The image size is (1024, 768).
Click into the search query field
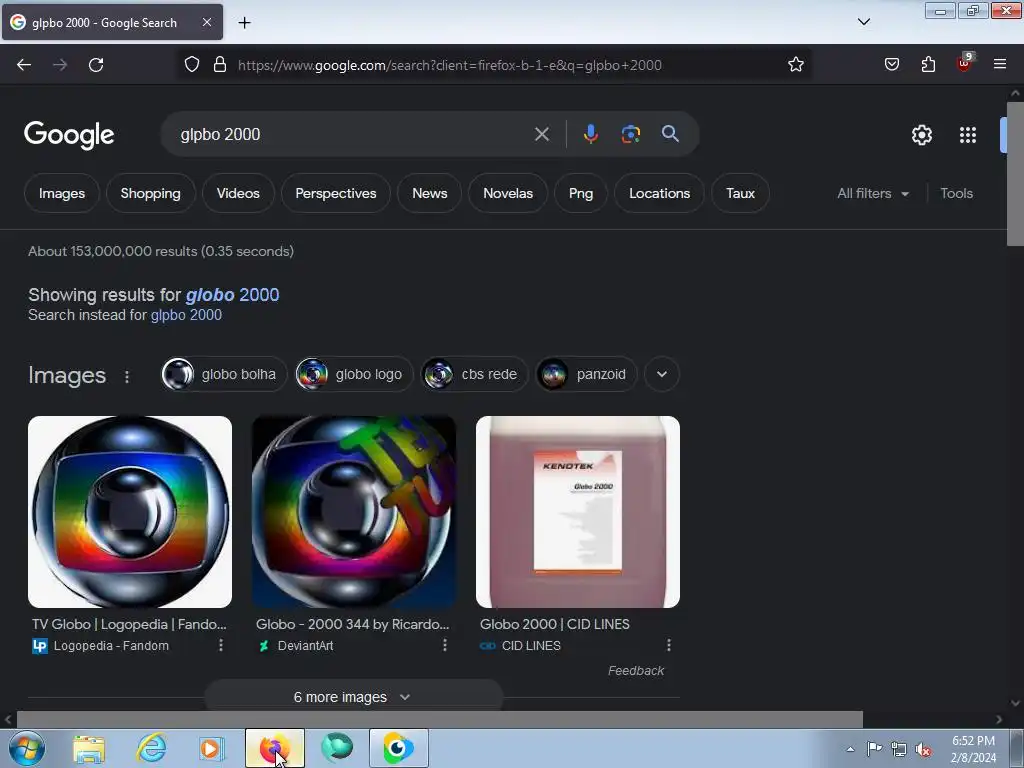(353, 135)
